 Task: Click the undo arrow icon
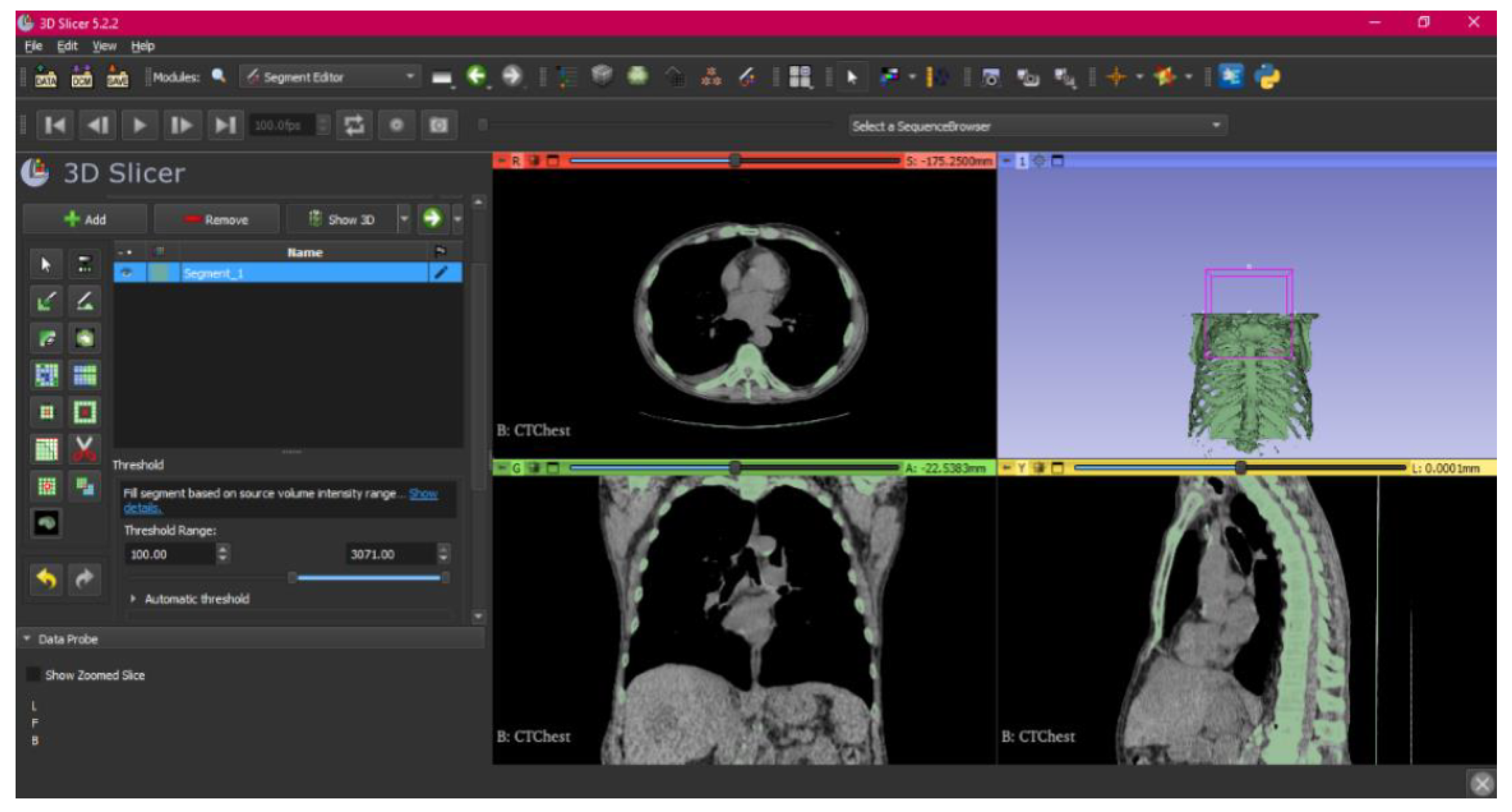[46, 580]
